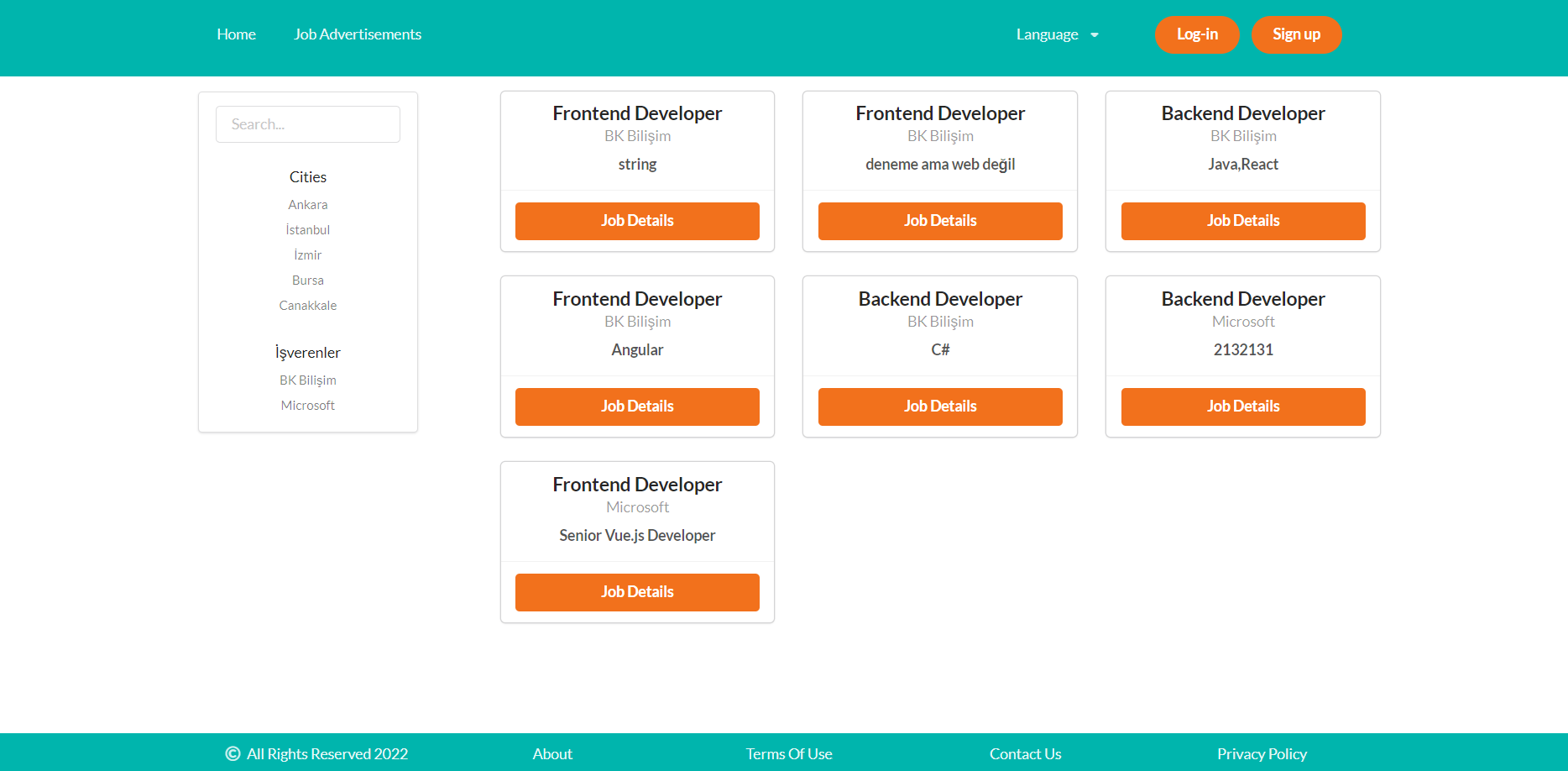Open Job Details for the string Frontend Developer
The height and width of the screenshot is (771, 1568).
click(637, 220)
